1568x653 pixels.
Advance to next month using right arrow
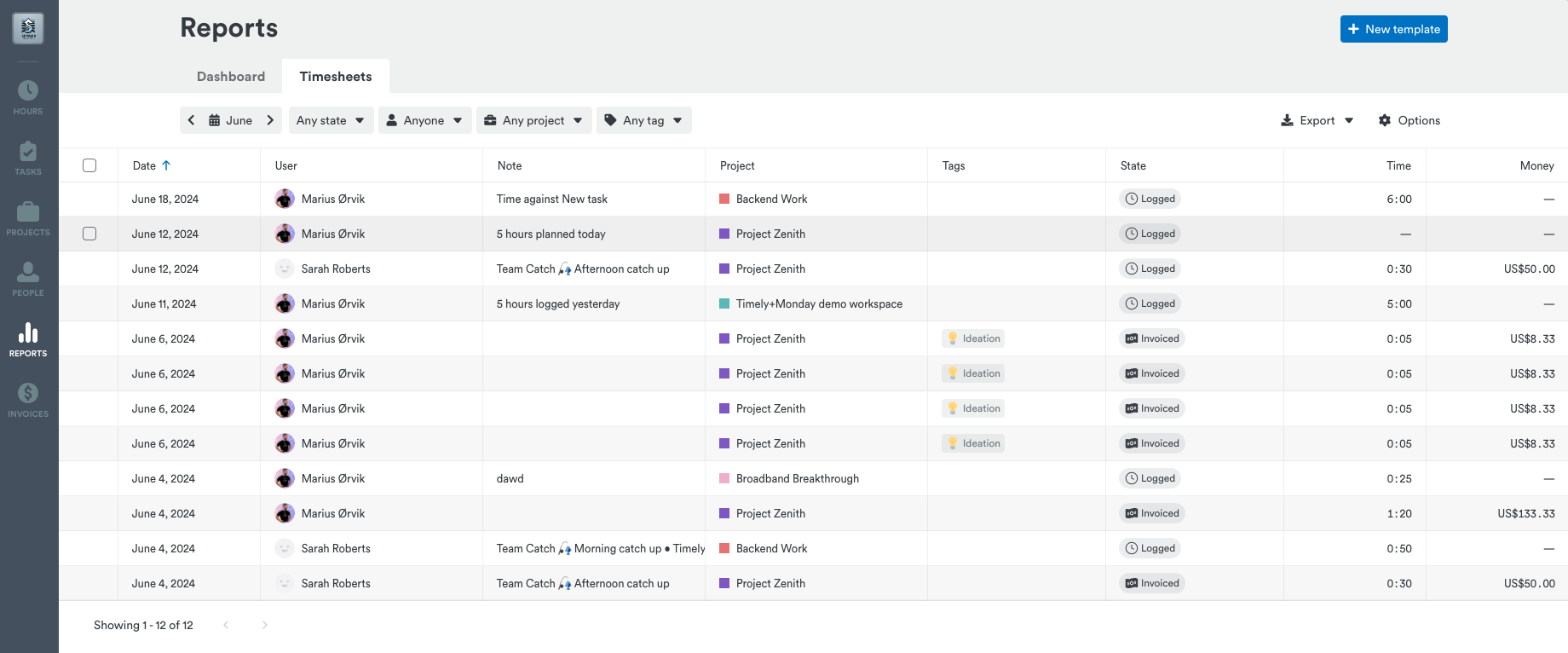(x=270, y=120)
